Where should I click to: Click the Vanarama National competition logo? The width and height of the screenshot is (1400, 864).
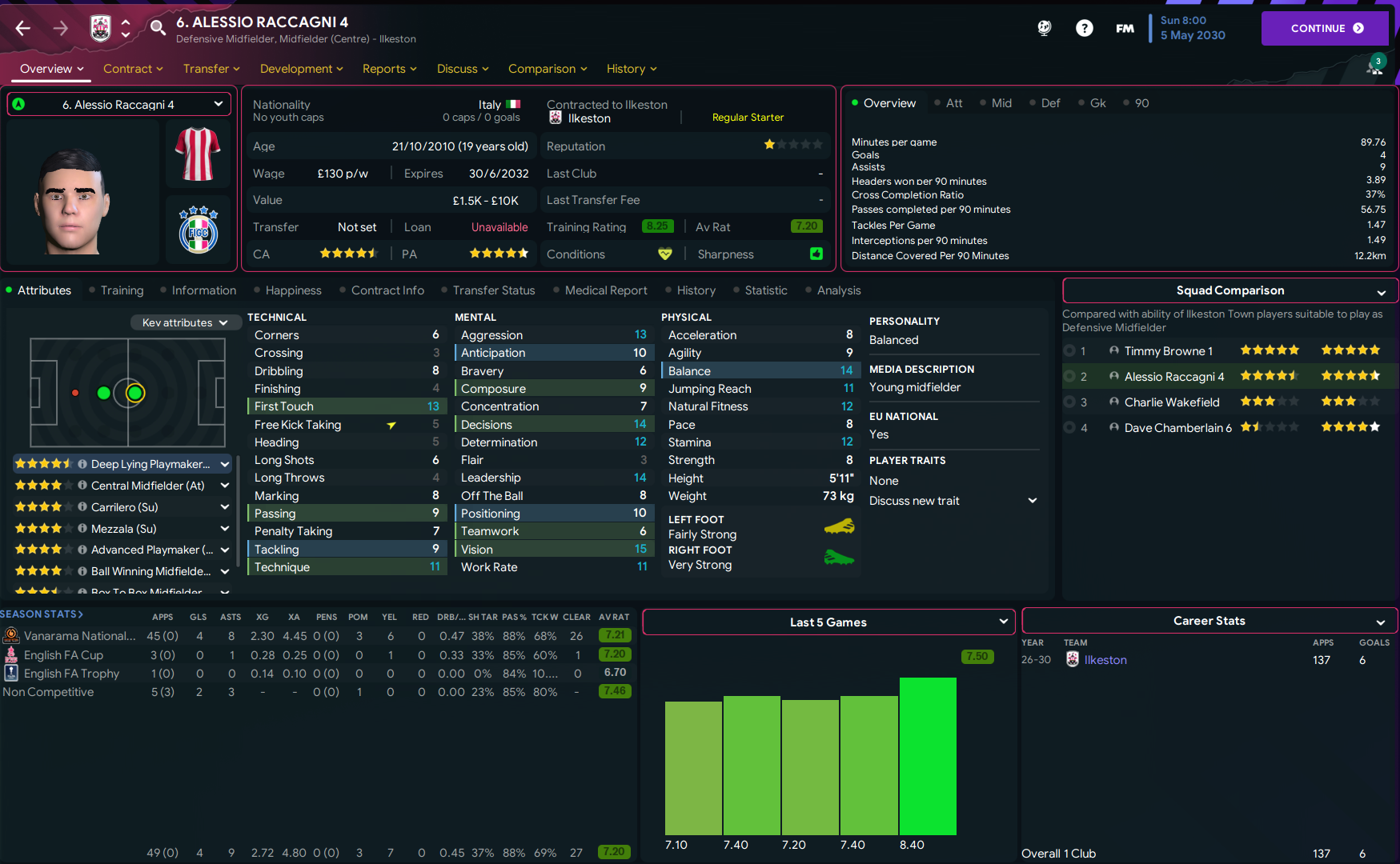pyautogui.click(x=11, y=635)
